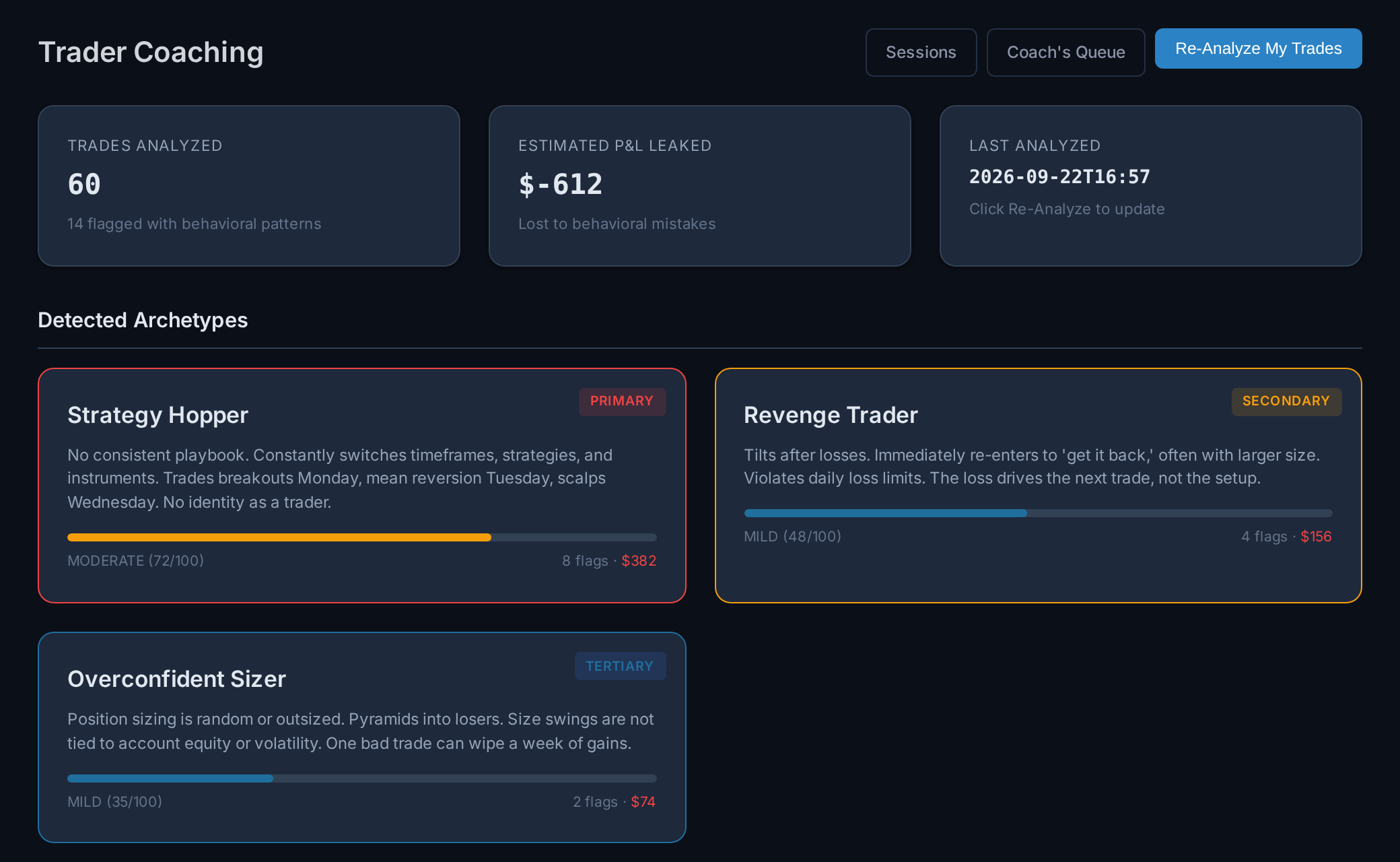Screen dimensions: 1400x862
Task: Select the Revenge Trader archetype card
Action: coord(1039,486)
